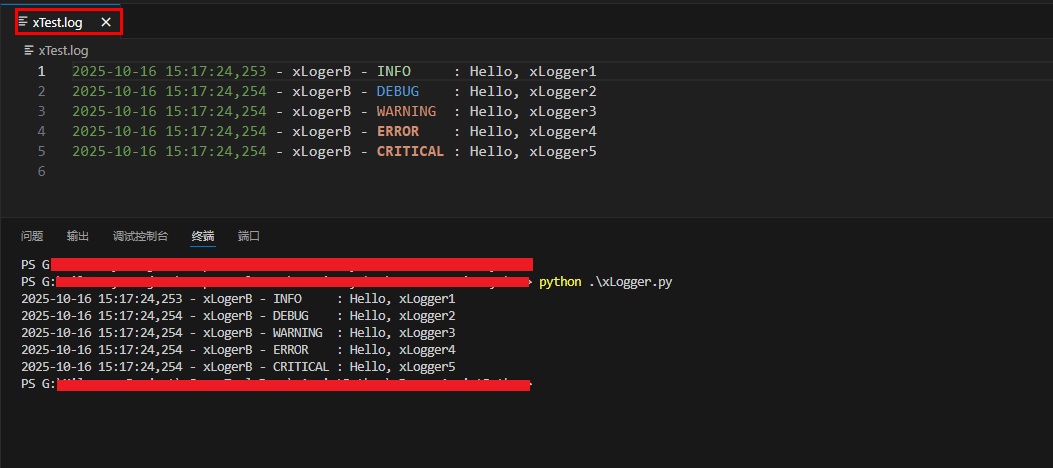Image resolution: width=1053 pixels, height=468 pixels.
Task: Click editor timestamp 2025-10-16 15:17:24,253
Action: 169,72
